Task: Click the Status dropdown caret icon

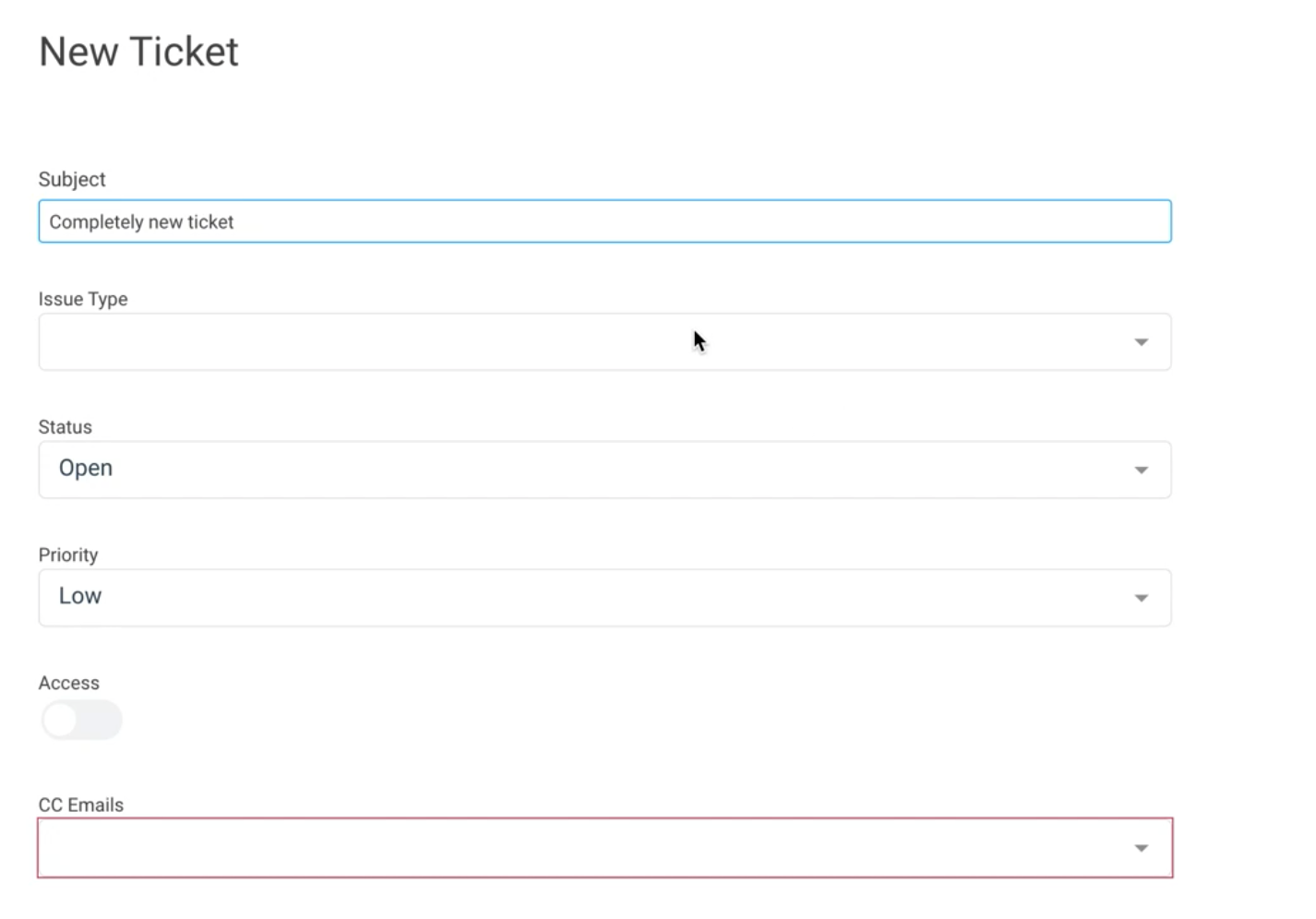Action: coord(1141,471)
